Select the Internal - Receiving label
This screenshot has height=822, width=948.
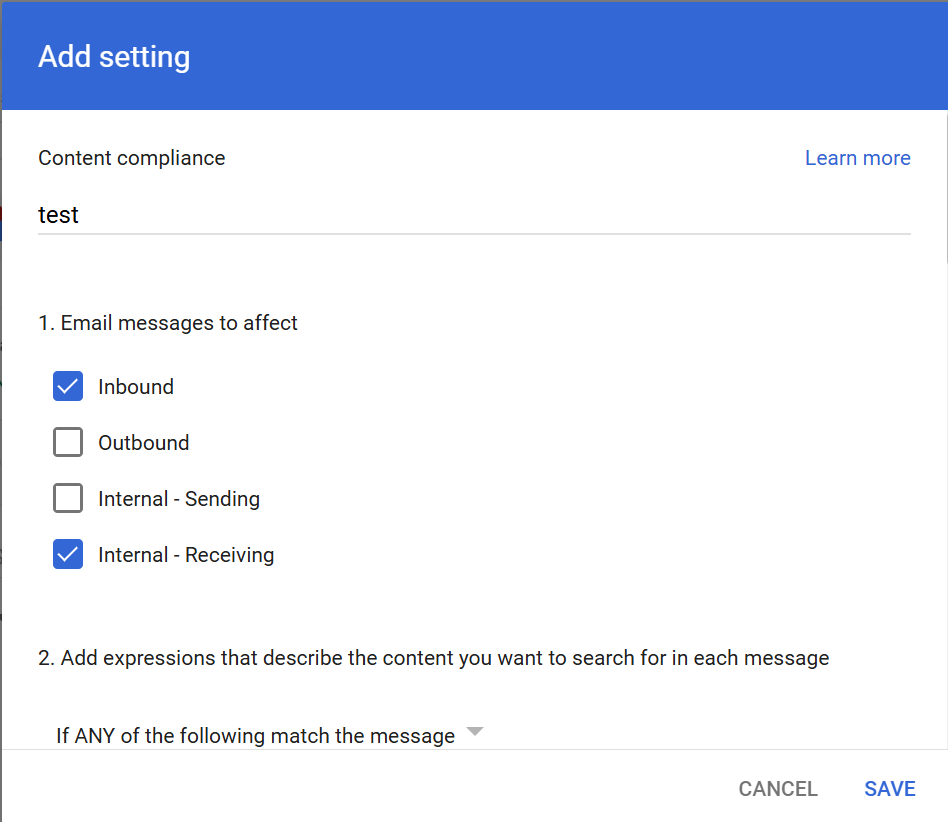[186, 555]
